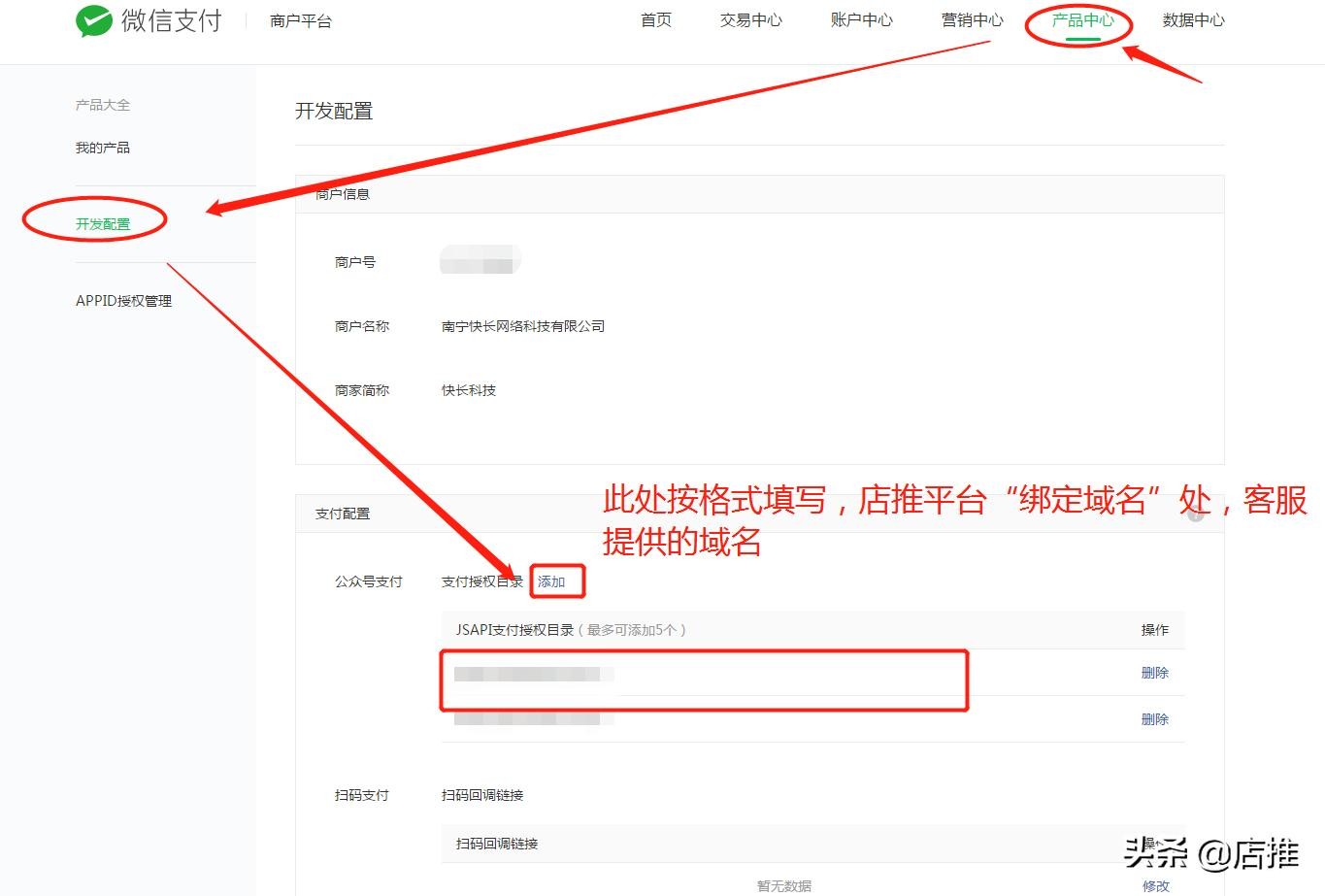Go to the 首页 tab
The image size is (1325, 896).
click(656, 20)
